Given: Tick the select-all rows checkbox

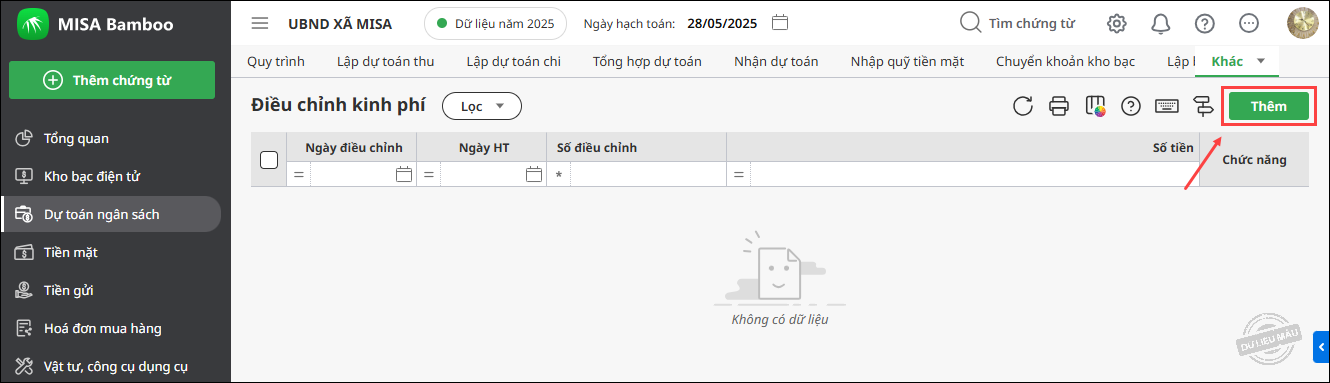Looking at the screenshot, I should click(x=269, y=159).
